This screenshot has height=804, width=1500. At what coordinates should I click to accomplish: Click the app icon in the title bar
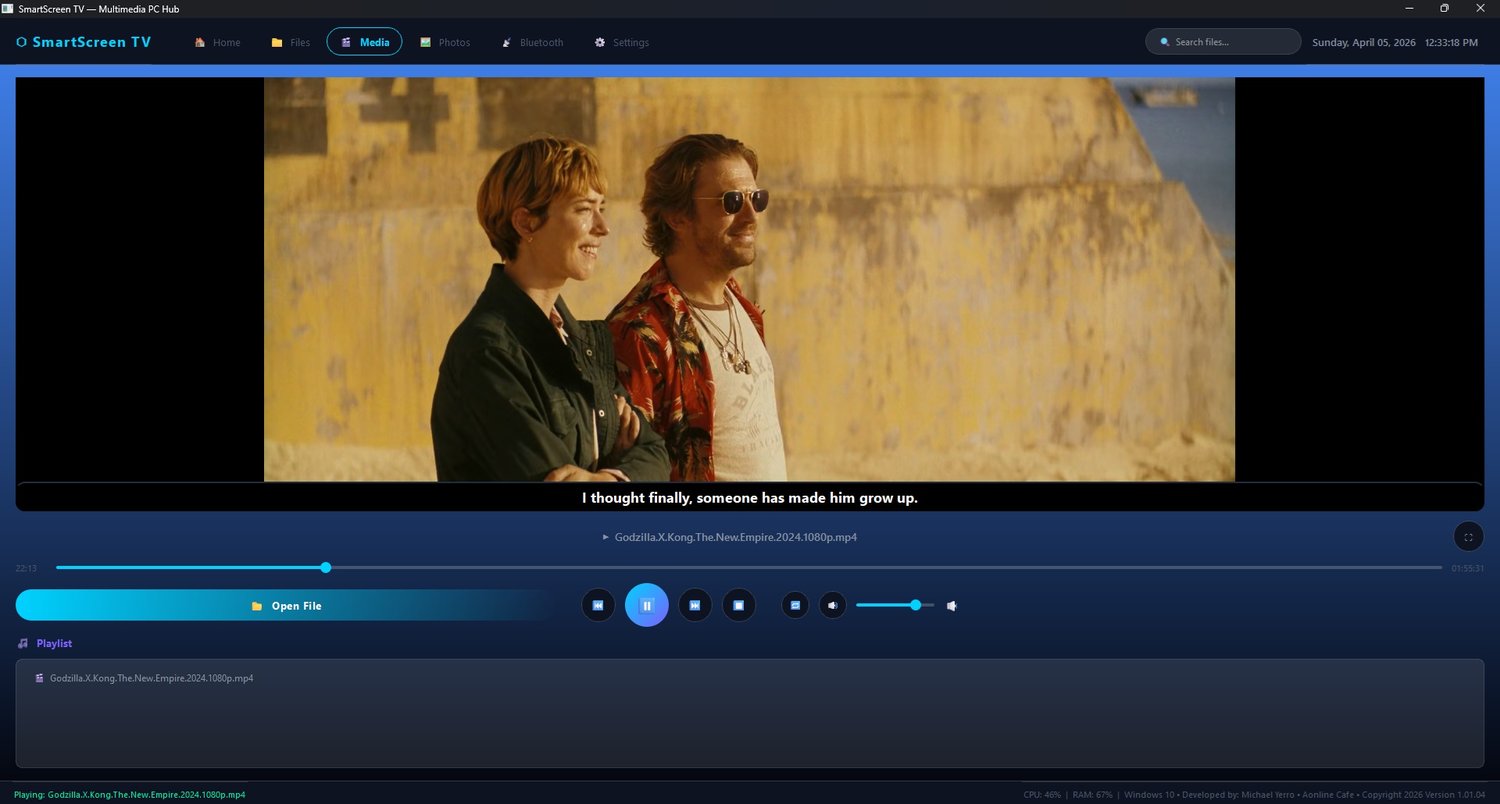tap(9, 8)
